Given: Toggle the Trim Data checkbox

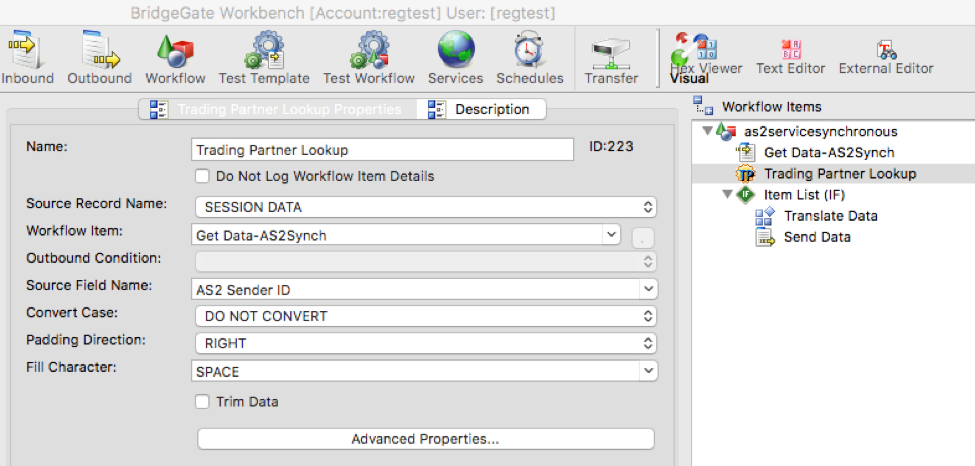Looking at the screenshot, I should click(x=202, y=401).
